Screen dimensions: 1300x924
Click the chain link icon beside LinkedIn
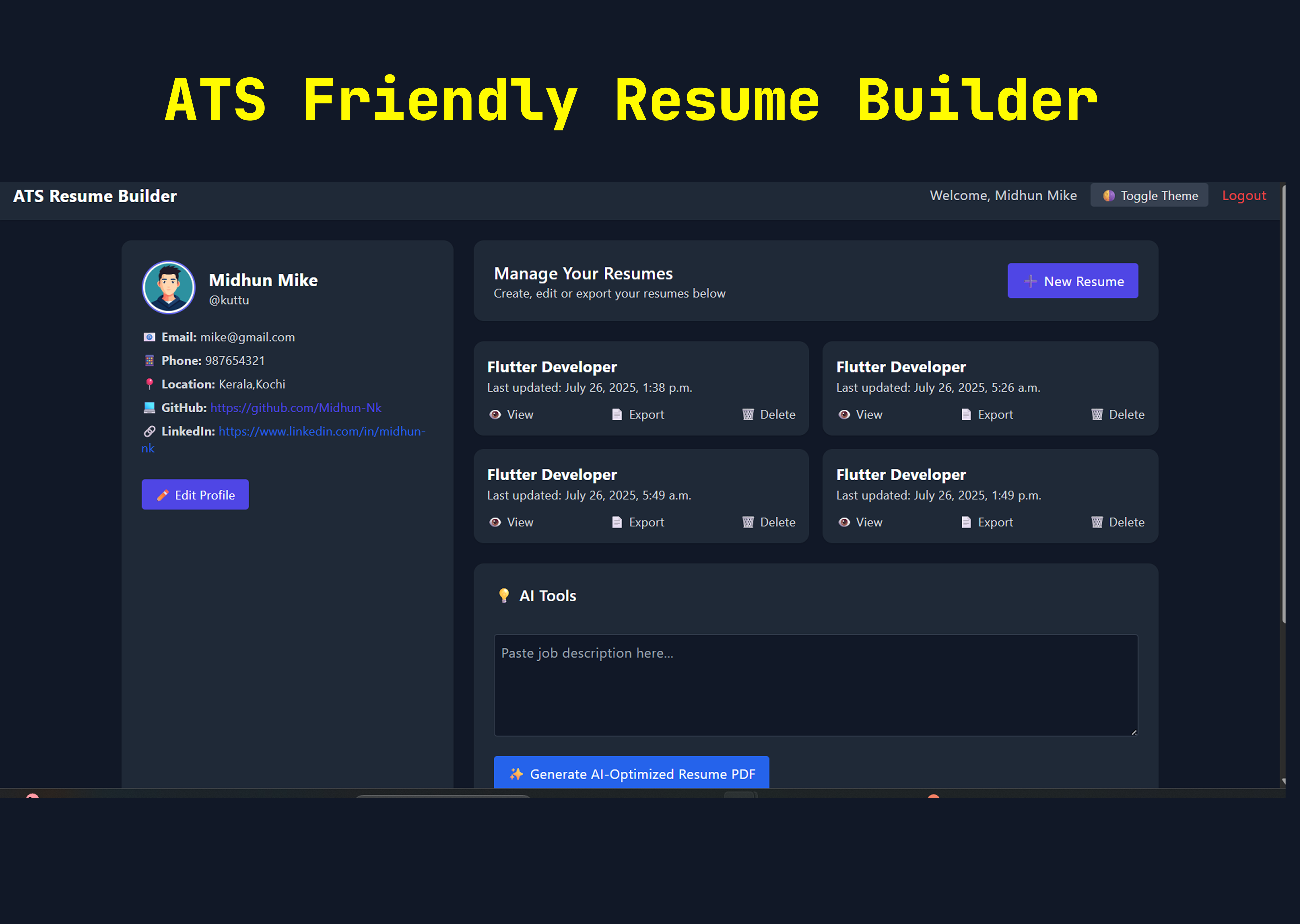click(149, 431)
